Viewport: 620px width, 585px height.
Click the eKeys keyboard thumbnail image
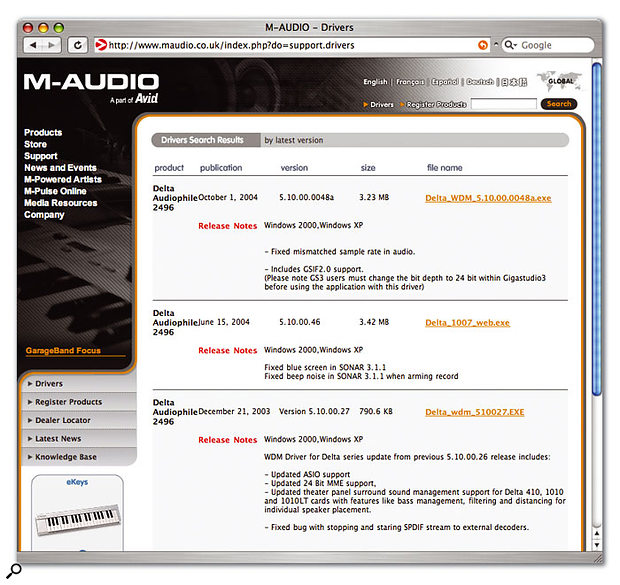tap(78, 519)
